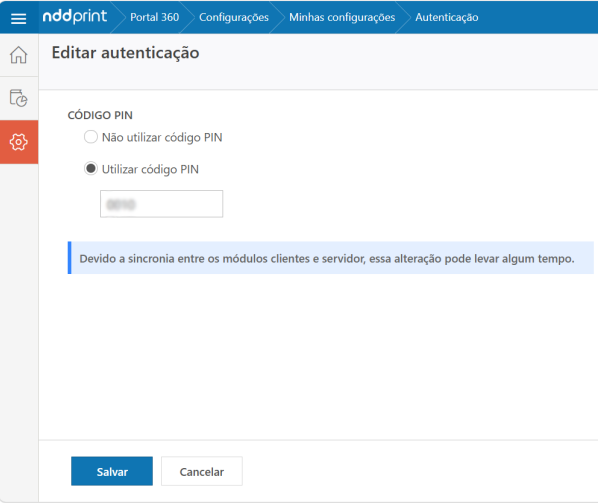Navigate to Portal 360 breadcrumb
The image size is (599, 504).
(x=154, y=17)
